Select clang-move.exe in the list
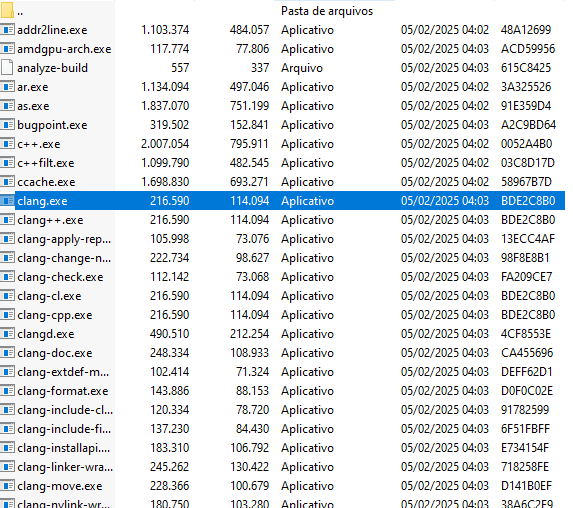The width and height of the screenshot is (573, 508). pyautogui.click(x=60, y=486)
